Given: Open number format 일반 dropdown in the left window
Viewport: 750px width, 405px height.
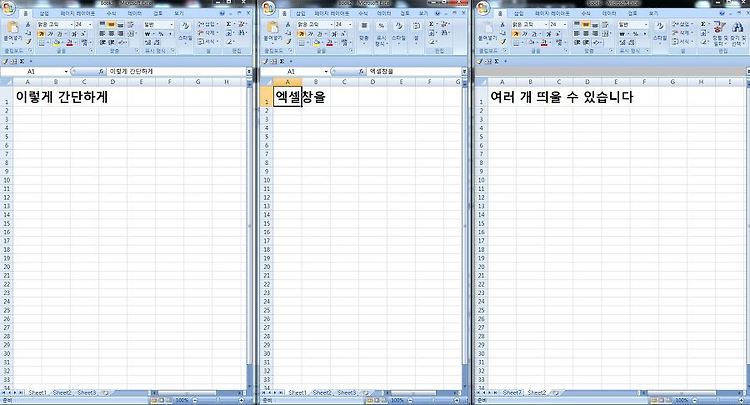Looking at the screenshot, I should tap(171, 24).
